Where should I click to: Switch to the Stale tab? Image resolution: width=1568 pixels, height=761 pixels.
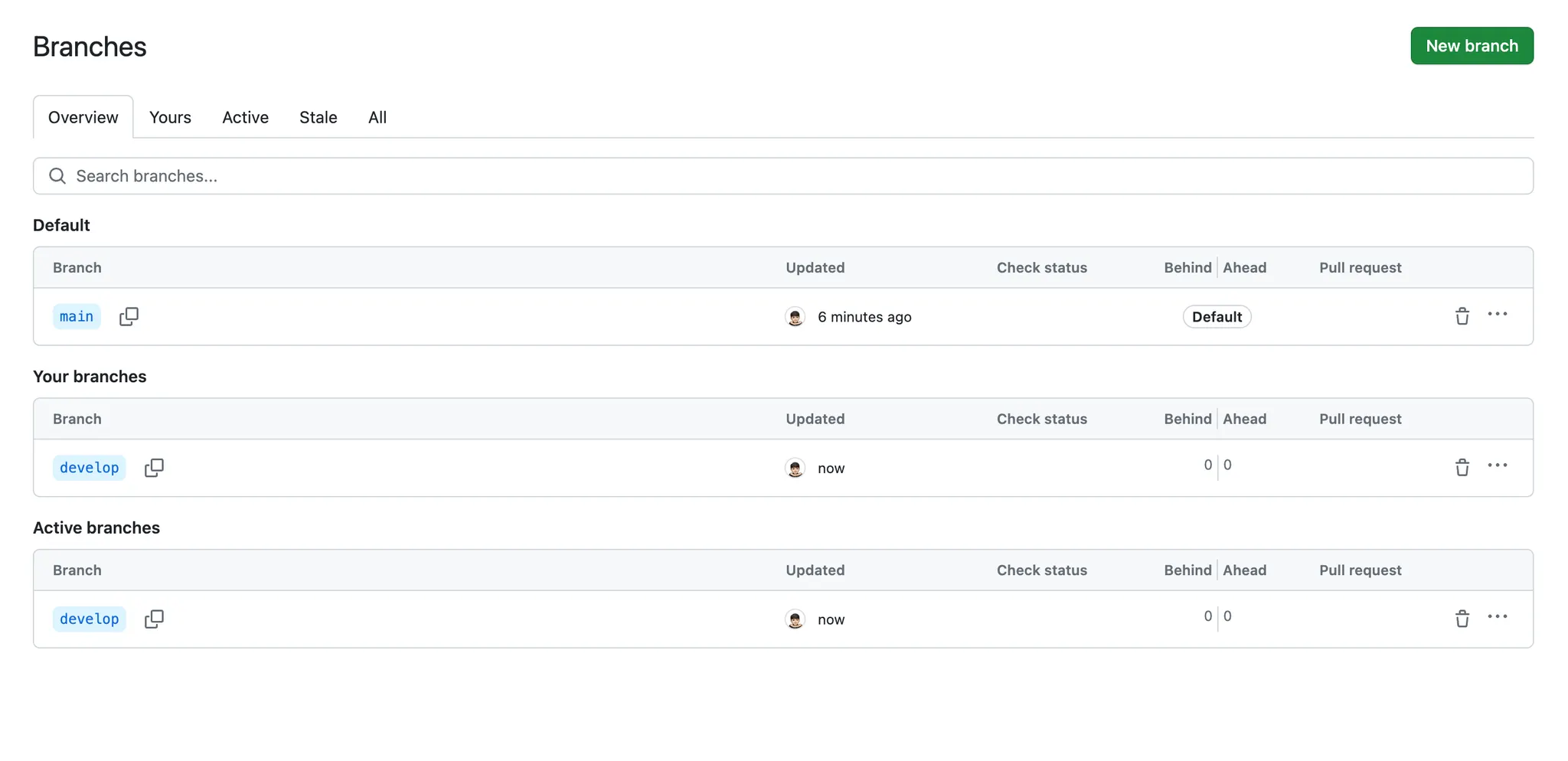click(318, 117)
